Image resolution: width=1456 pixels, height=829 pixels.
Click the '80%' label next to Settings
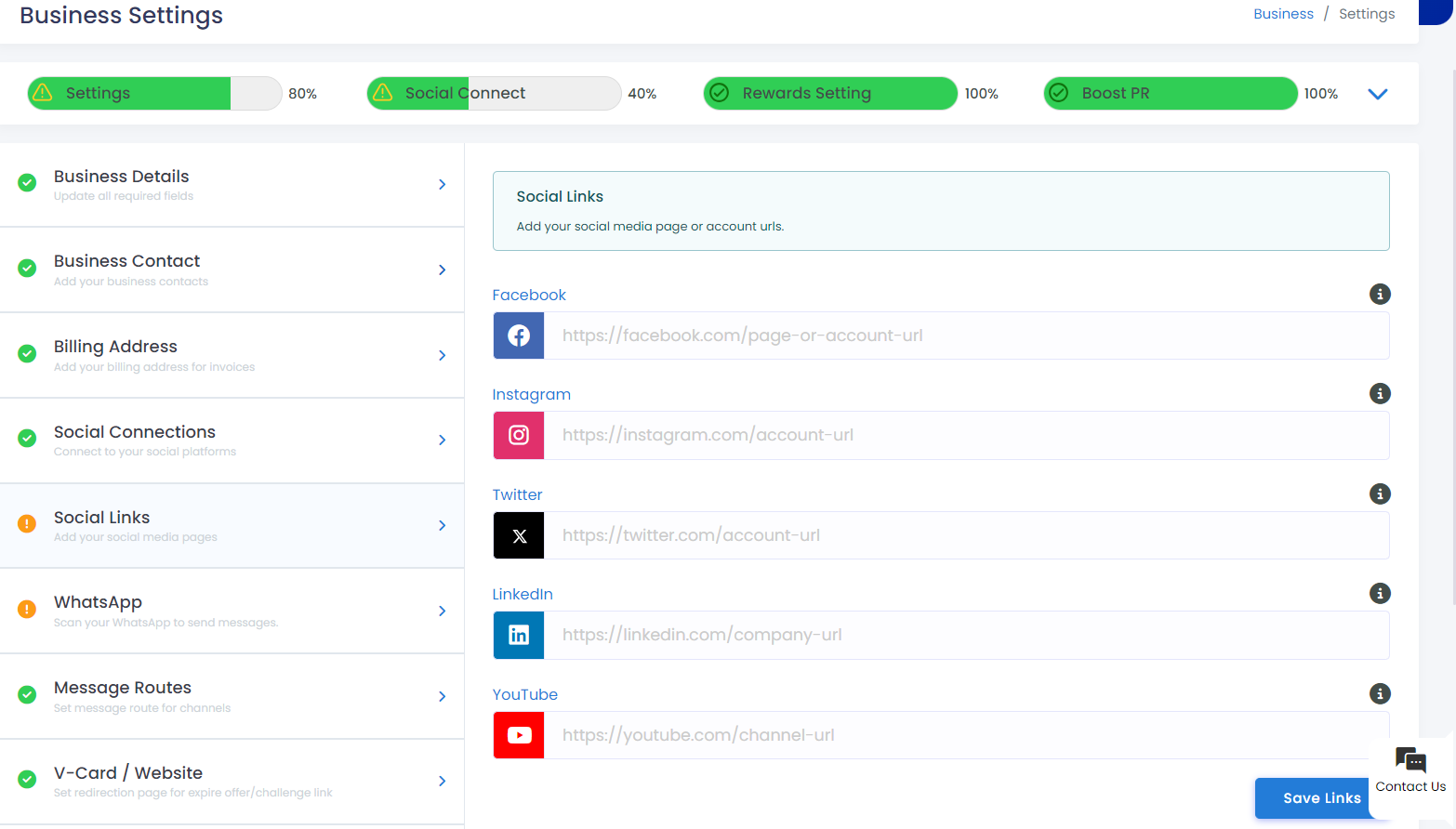302,94
